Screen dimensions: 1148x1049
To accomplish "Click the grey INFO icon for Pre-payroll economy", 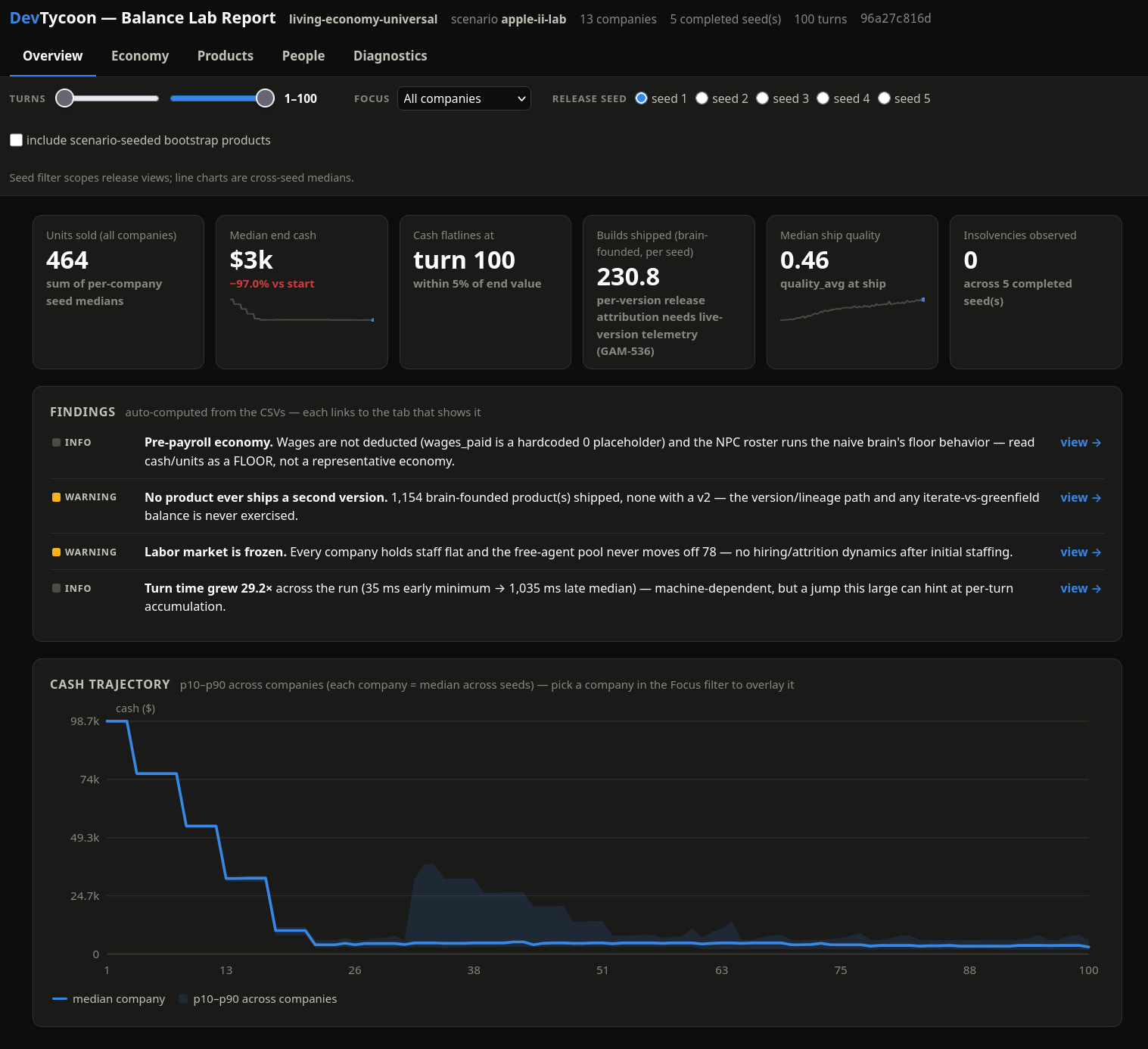I will pos(56,443).
